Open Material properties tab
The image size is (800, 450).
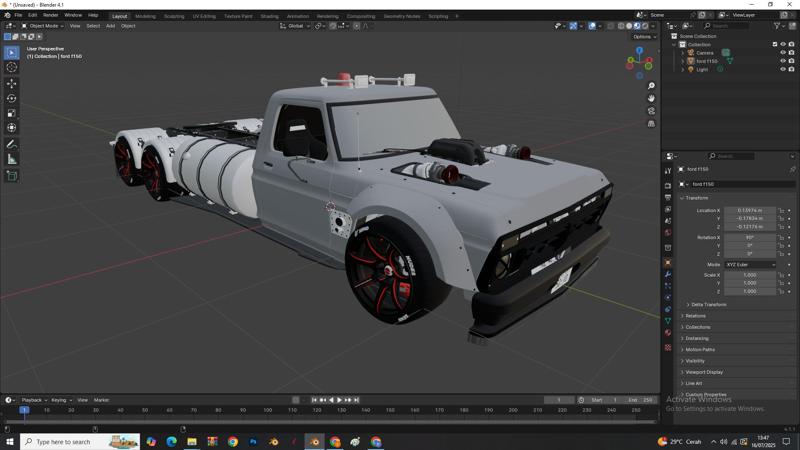[668, 333]
